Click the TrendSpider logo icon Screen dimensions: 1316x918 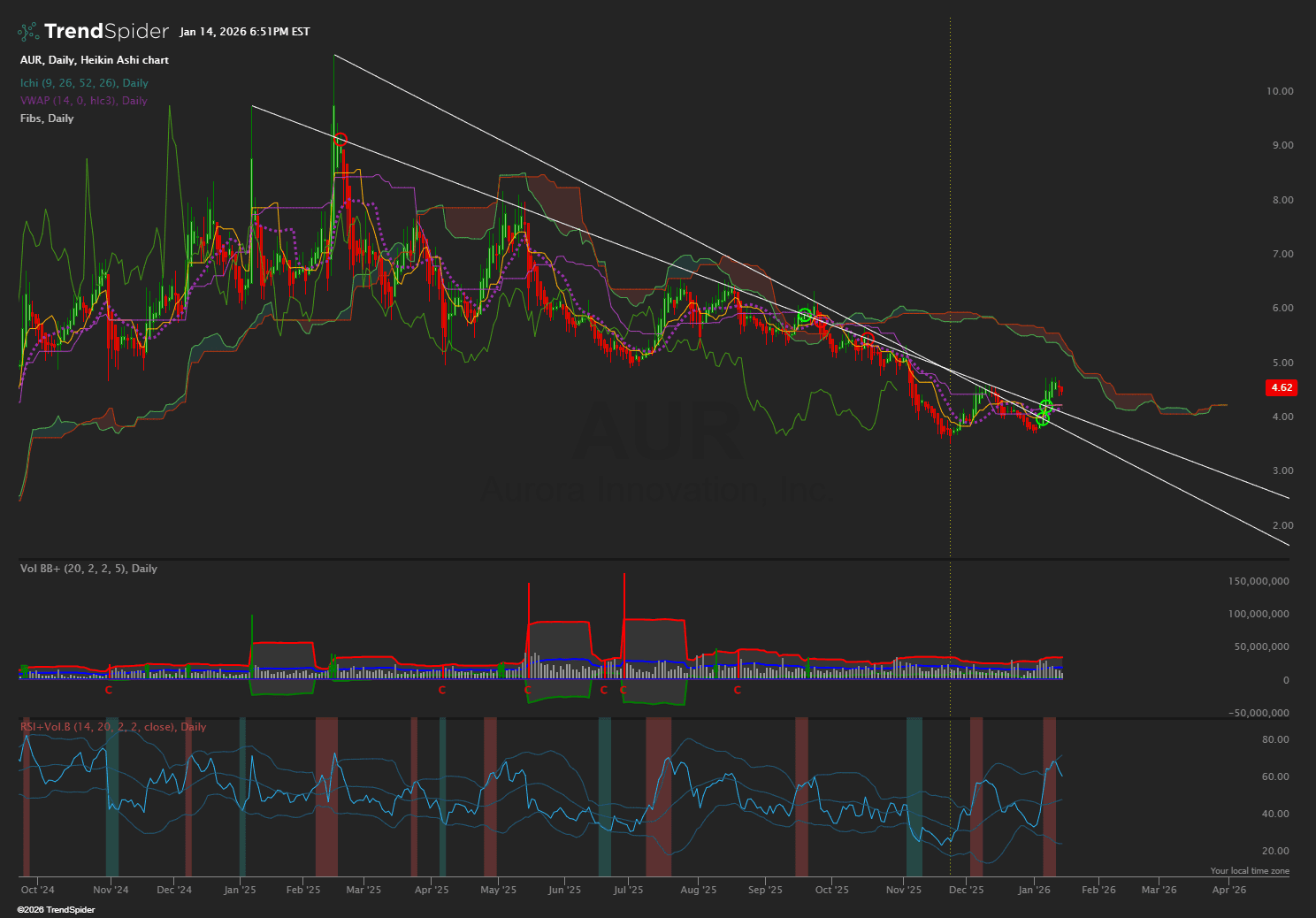point(28,32)
